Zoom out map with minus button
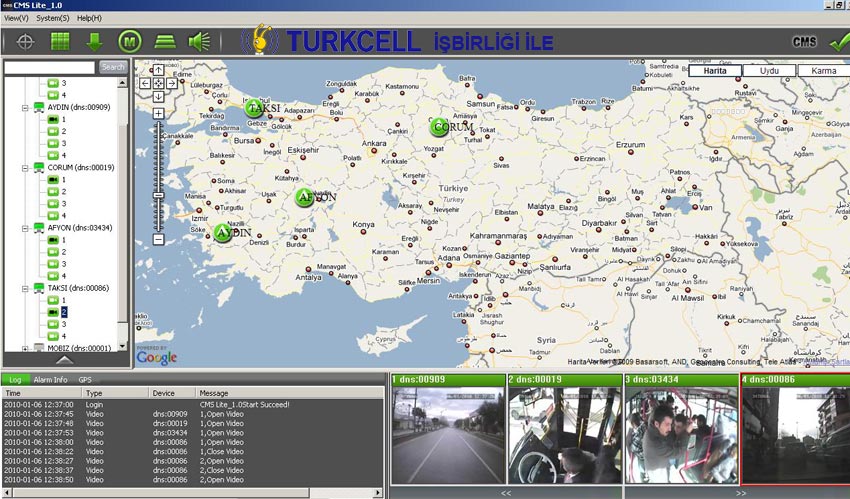The image size is (850, 499). [x=158, y=239]
